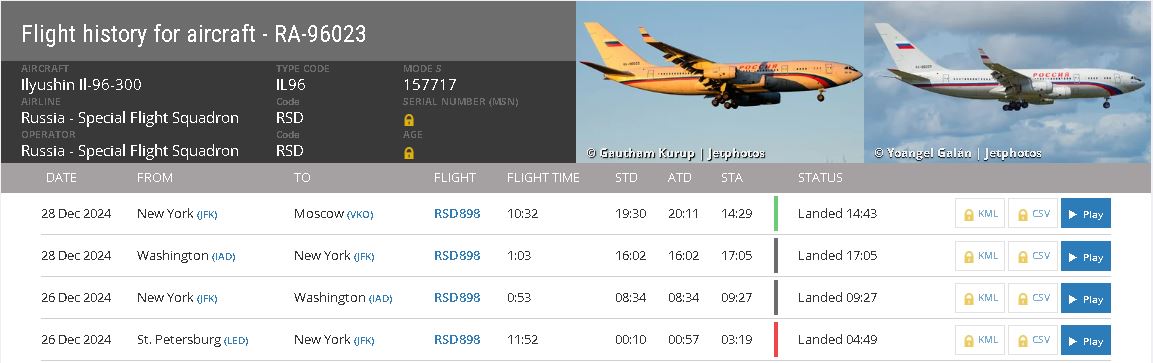The height and width of the screenshot is (363, 1153).
Task: Open the RSD898 link for the St. Petersburg flight
Action: pos(457,339)
